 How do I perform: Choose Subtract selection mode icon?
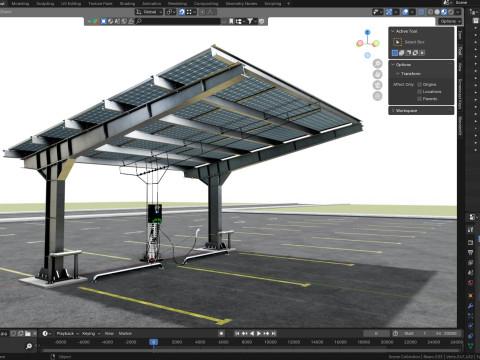coord(409,53)
